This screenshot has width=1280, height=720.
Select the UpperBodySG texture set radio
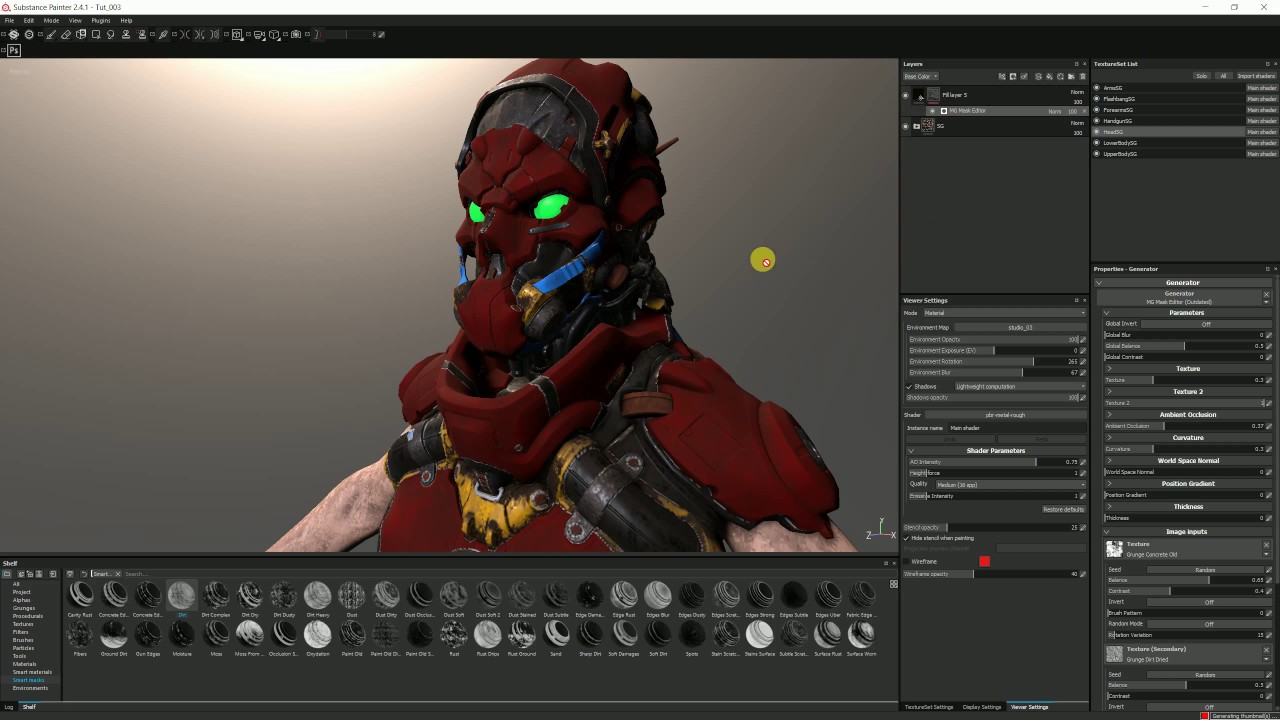pyautogui.click(x=1097, y=154)
